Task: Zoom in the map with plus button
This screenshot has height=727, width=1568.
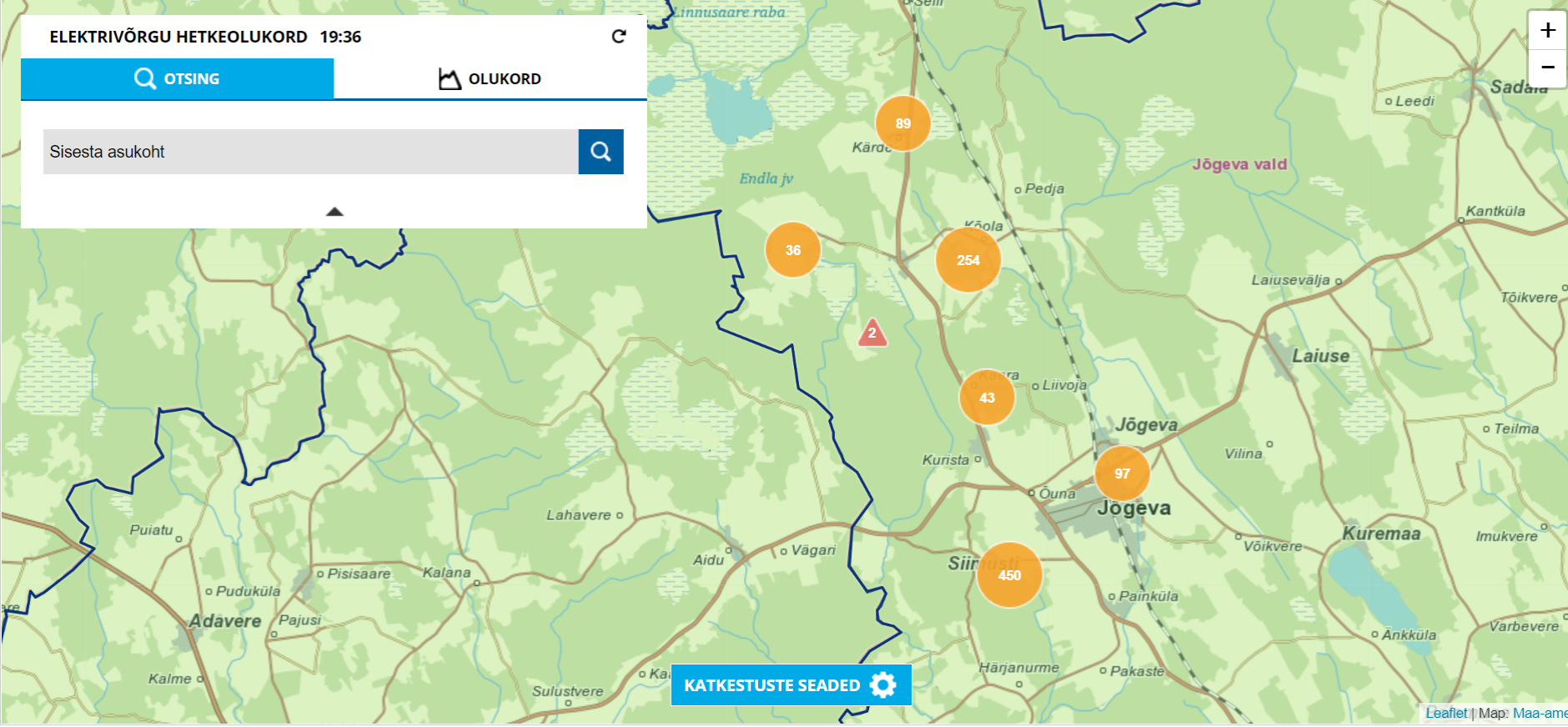Action: [1547, 31]
